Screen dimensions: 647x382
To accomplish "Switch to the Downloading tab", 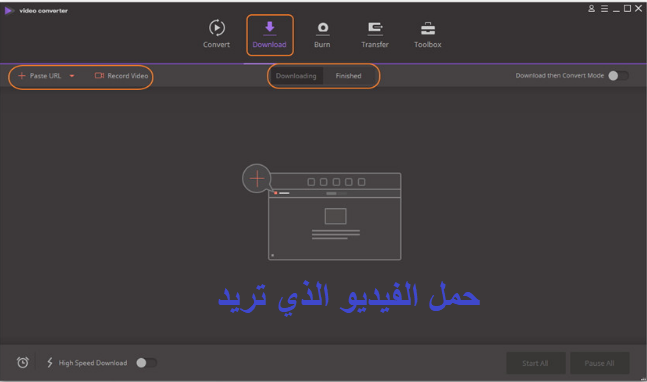I will [296, 76].
